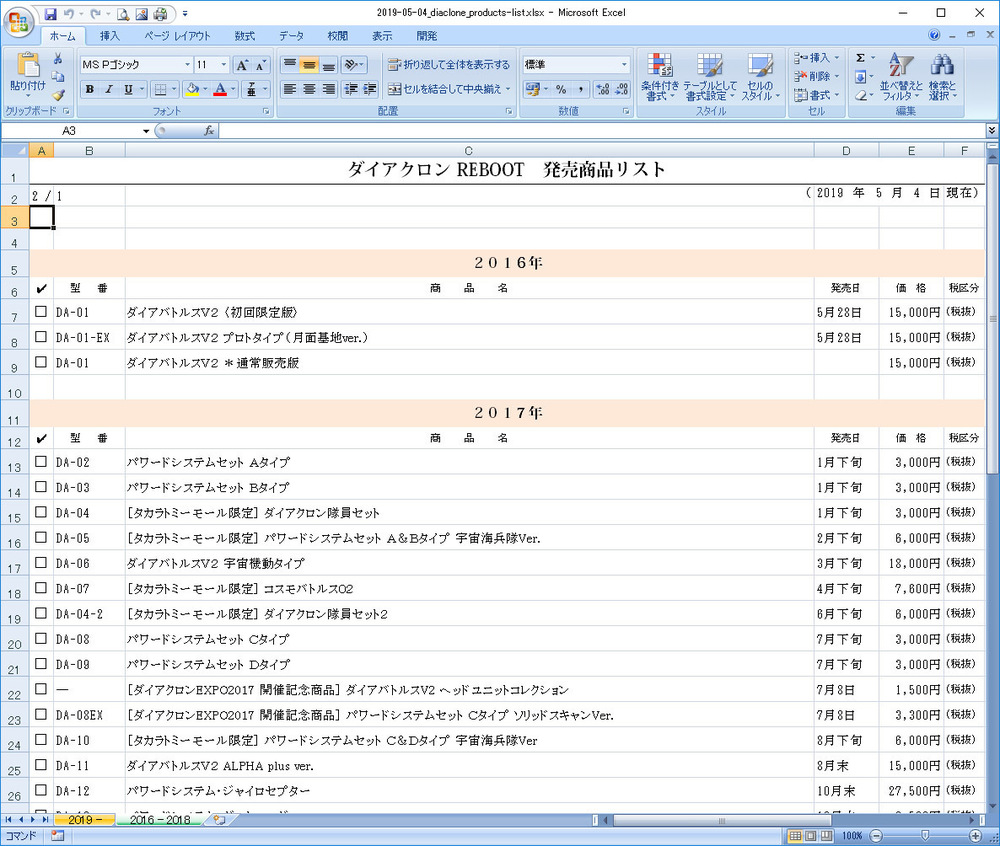The height and width of the screenshot is (846, 1000).
Task: Check the box for DA-07 row
Action: coord(41,588)
